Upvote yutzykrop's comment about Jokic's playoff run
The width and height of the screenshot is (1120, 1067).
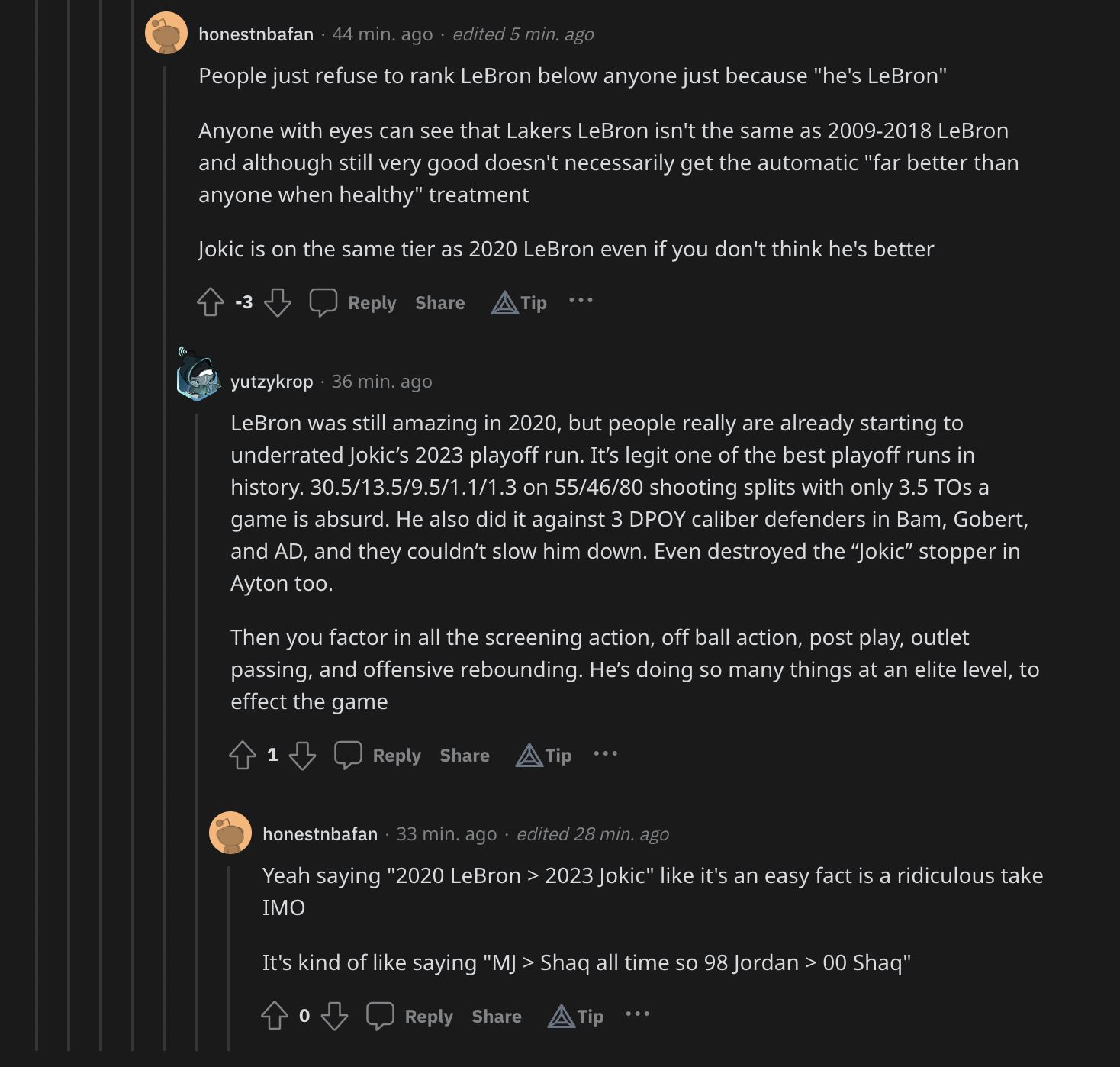pyautogui.click(x=243, y=755)
